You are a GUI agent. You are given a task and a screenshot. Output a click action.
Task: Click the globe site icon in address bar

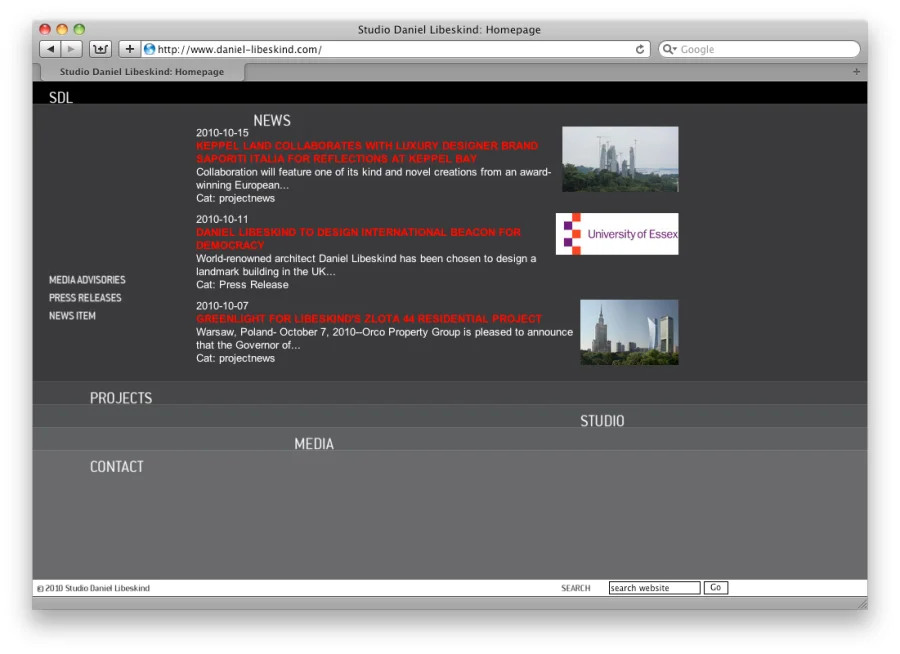(150, 49)
